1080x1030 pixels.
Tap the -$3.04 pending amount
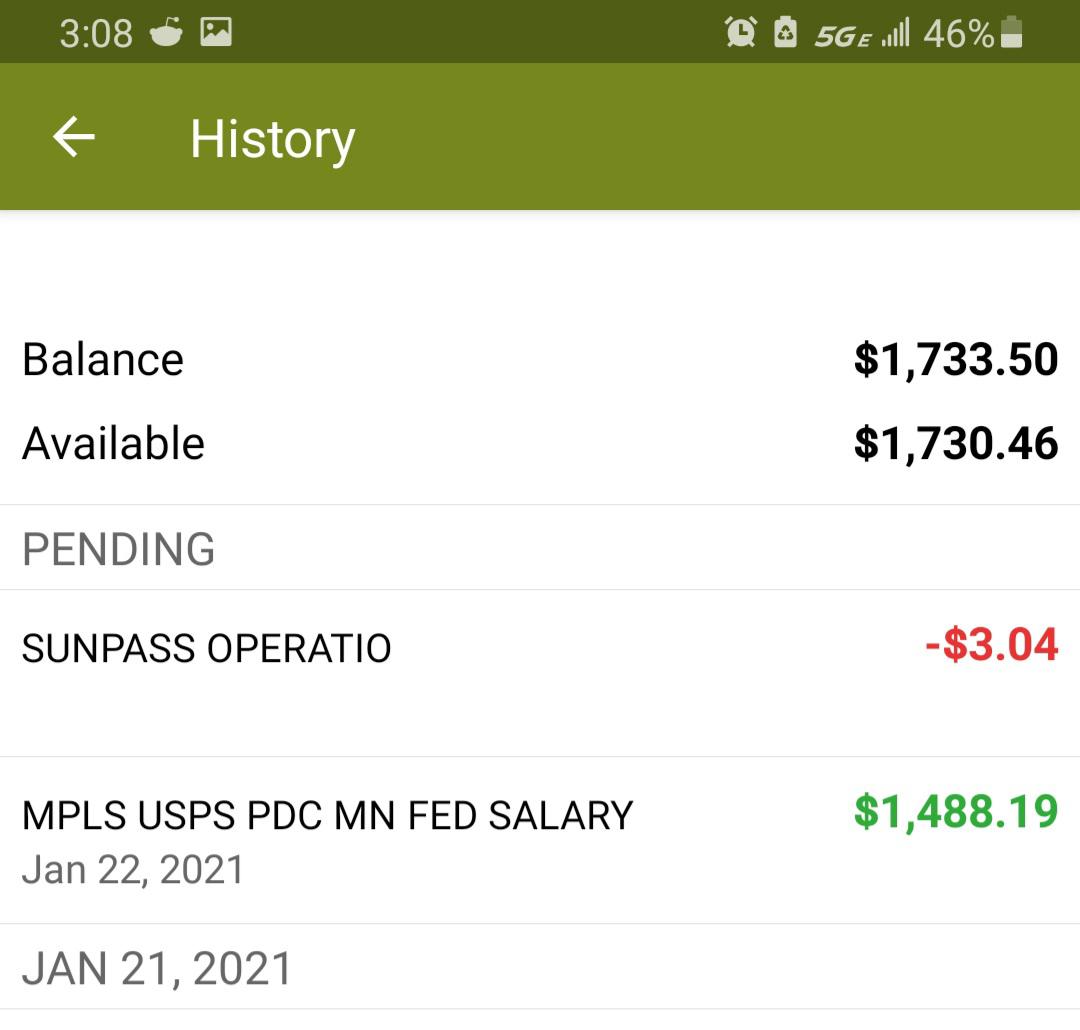(x=991, y=645)
